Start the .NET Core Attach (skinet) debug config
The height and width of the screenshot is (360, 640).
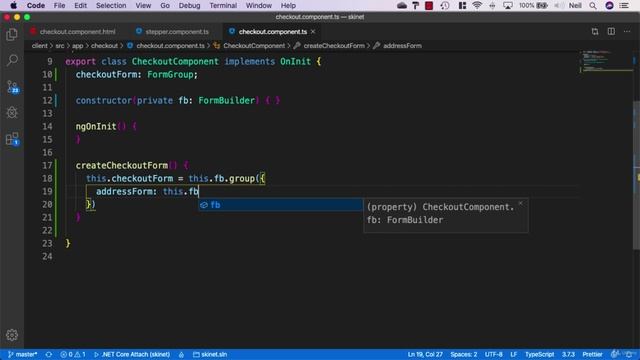(132, 354)
